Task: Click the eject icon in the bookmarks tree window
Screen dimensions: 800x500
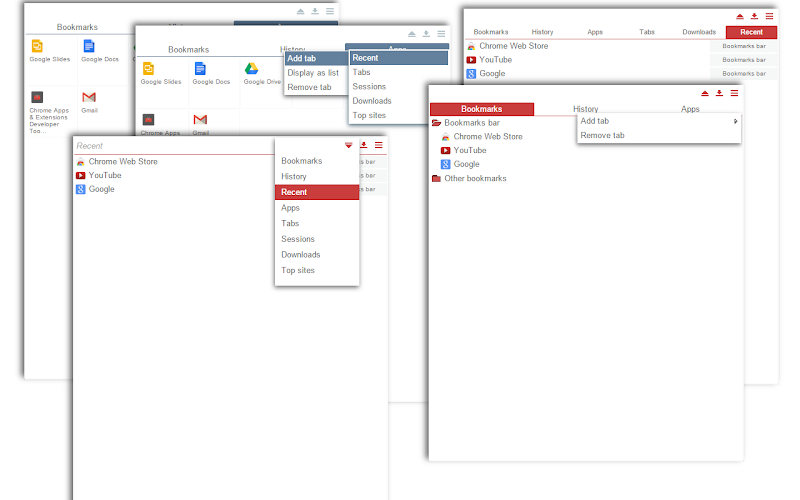Action: (705, 93)
